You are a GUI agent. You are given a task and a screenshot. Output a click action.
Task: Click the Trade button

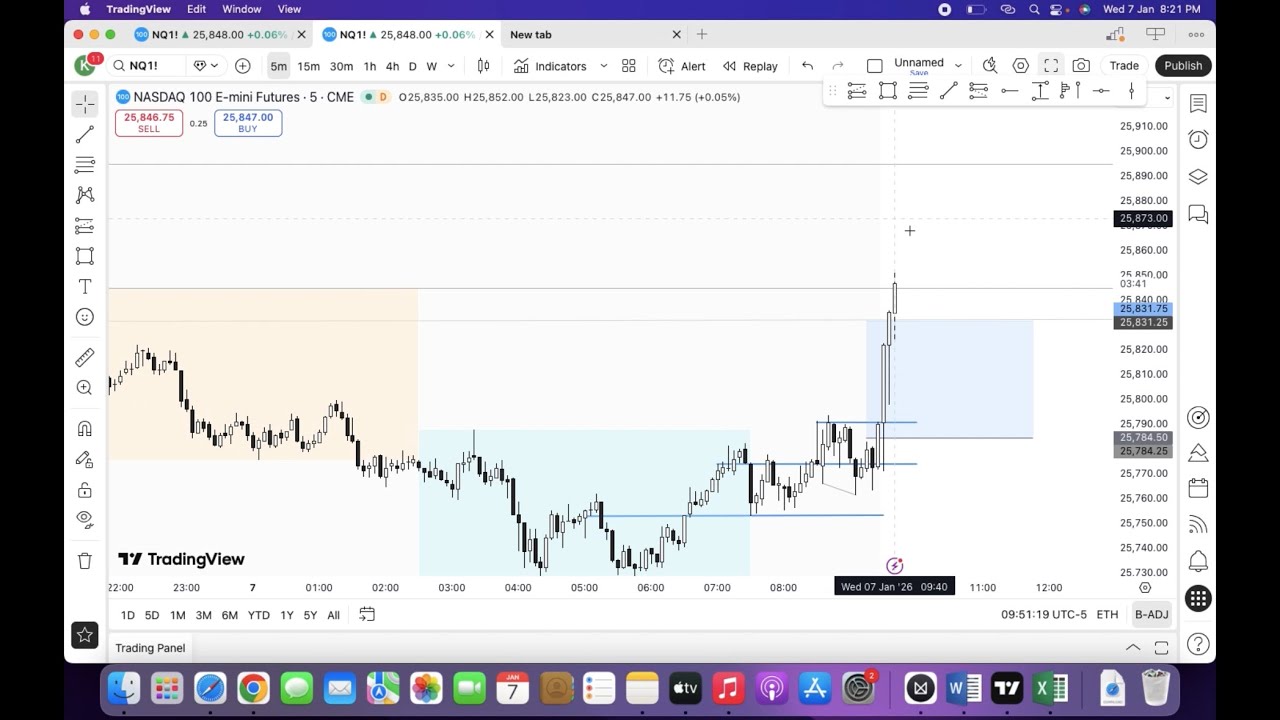click(1124, 66)
